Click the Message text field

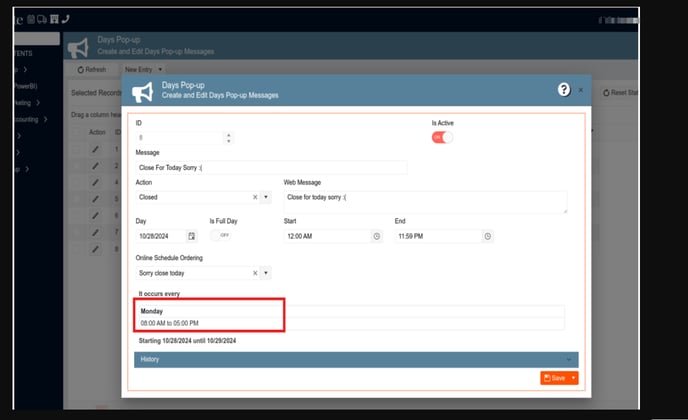tap(270, 167)
